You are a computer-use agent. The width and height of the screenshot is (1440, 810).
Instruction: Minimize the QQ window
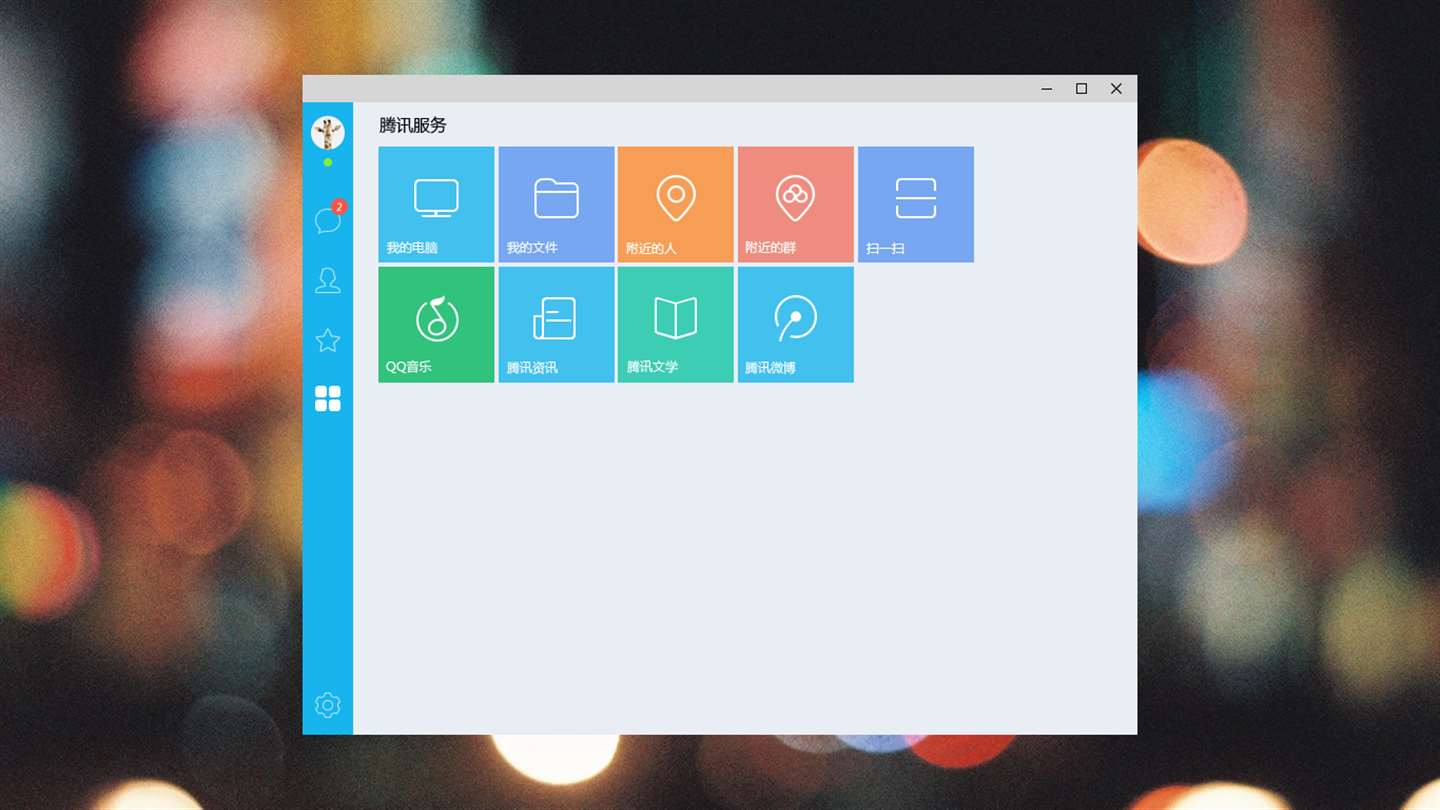coord(1047,89)
